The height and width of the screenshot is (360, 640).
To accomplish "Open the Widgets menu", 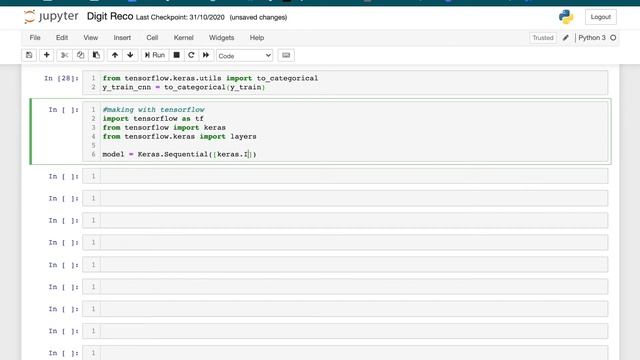I will [222, 38].
